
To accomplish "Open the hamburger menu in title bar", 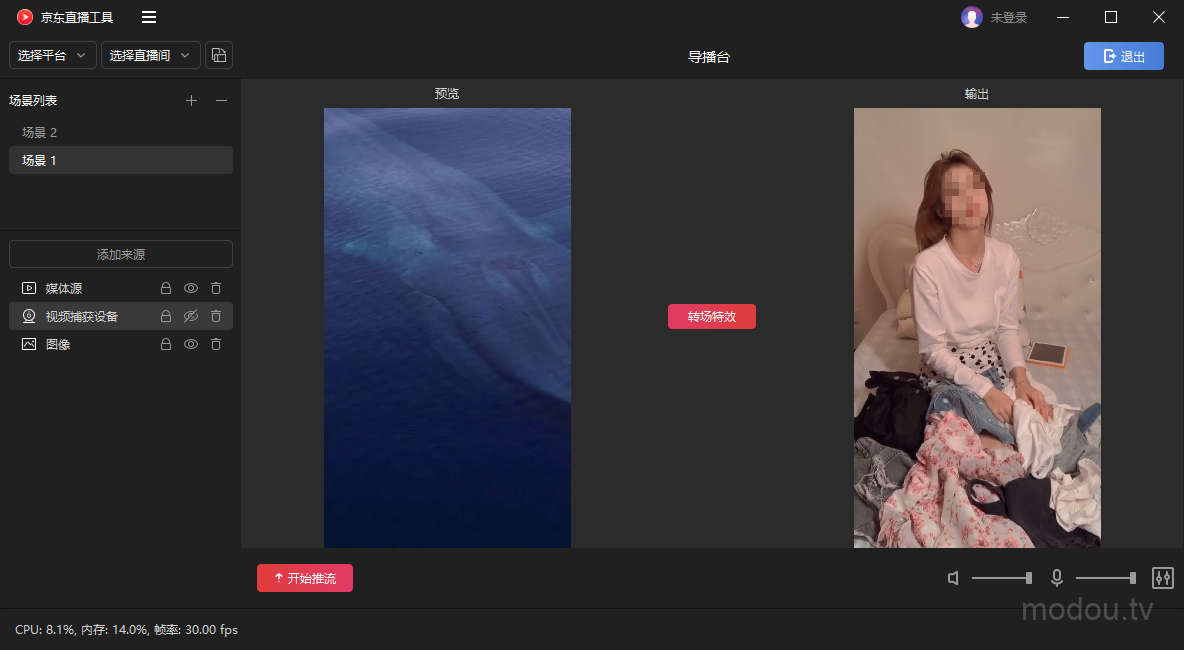I will point(149,17).
